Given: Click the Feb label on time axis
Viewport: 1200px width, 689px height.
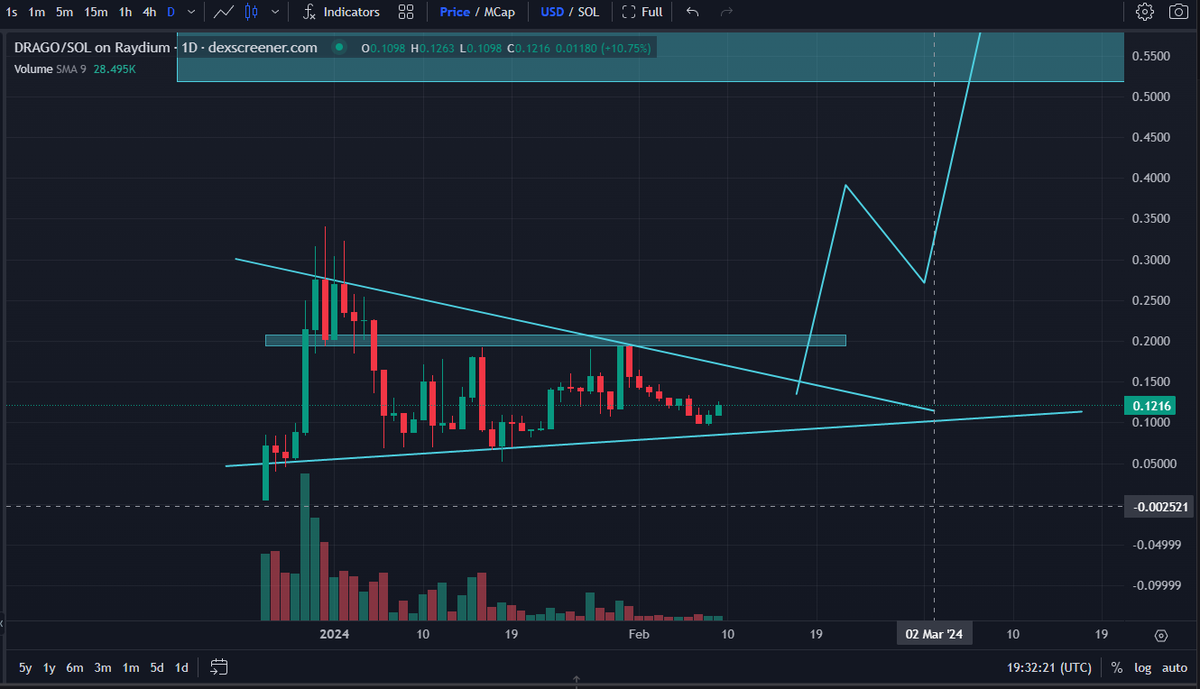Looking at the screenshot, I should click(639, 634).
